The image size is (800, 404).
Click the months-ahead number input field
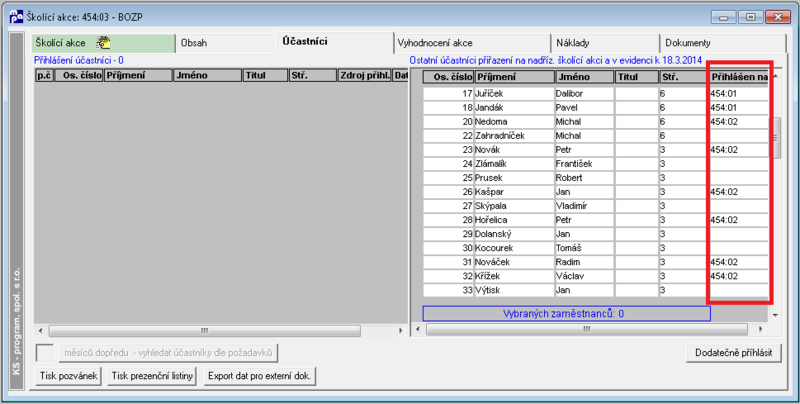pyautogui.click(x=44, y=352)
